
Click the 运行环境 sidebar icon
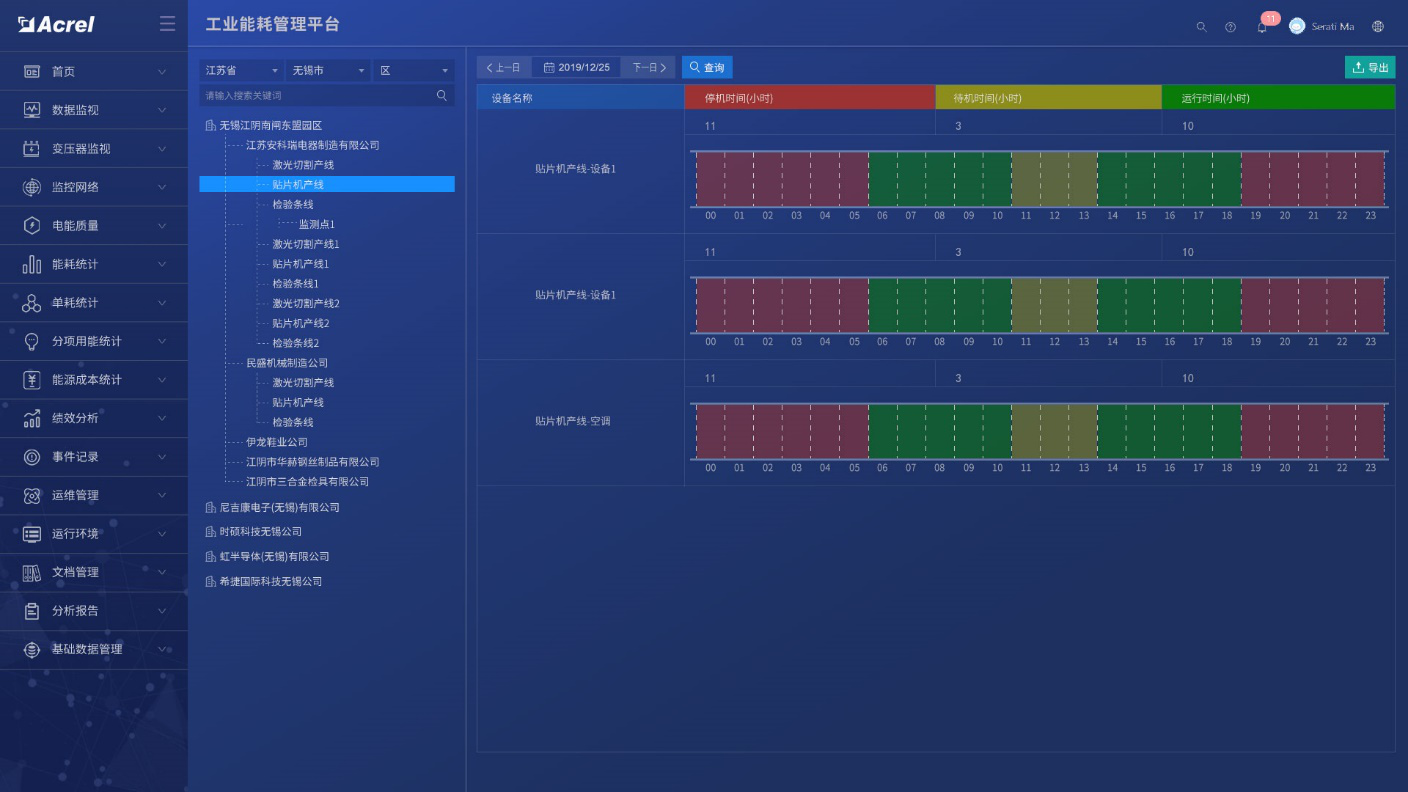coord(32,534)
